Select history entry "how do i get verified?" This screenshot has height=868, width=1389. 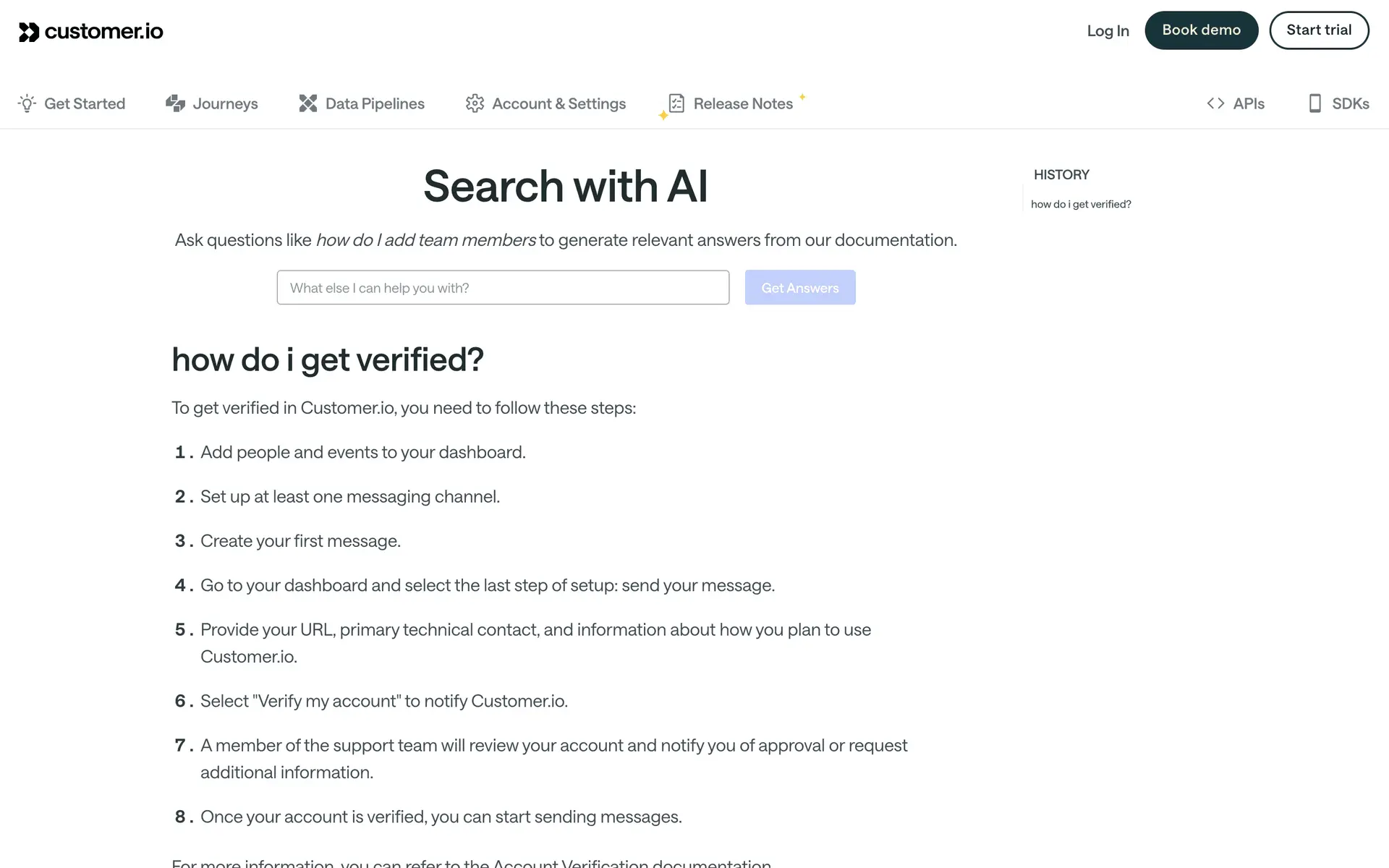1081,204
